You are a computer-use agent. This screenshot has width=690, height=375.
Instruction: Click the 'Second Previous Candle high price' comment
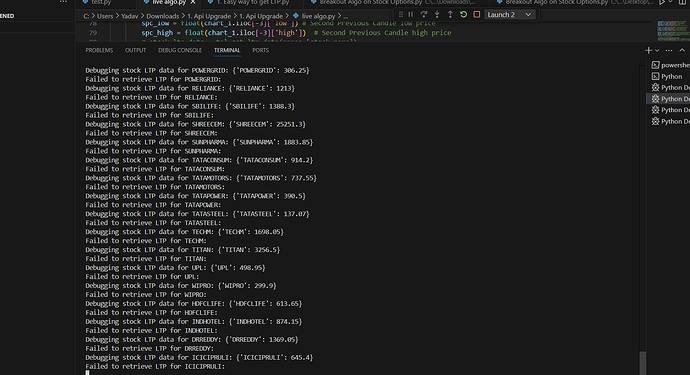pyautogui.click(x=382, y=33)
